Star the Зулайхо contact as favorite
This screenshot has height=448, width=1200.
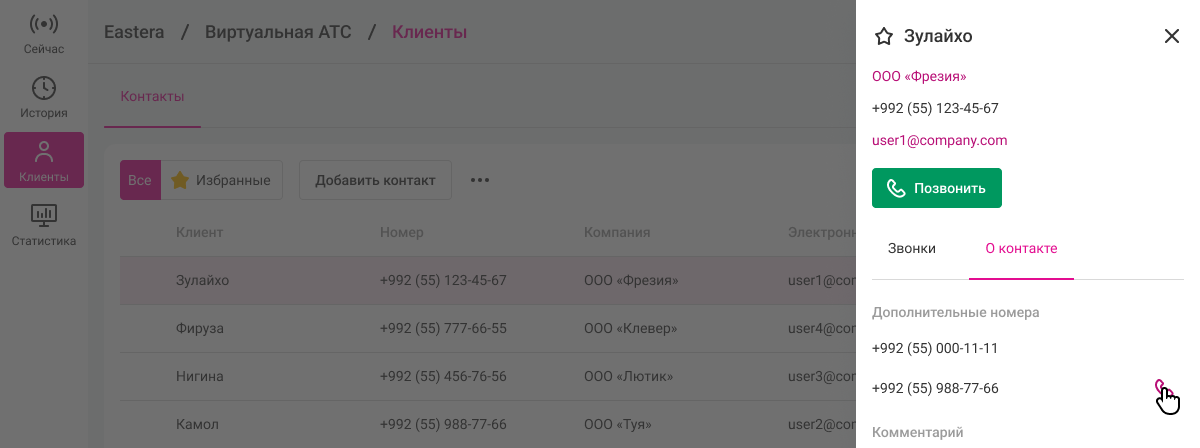click(883, 37)
